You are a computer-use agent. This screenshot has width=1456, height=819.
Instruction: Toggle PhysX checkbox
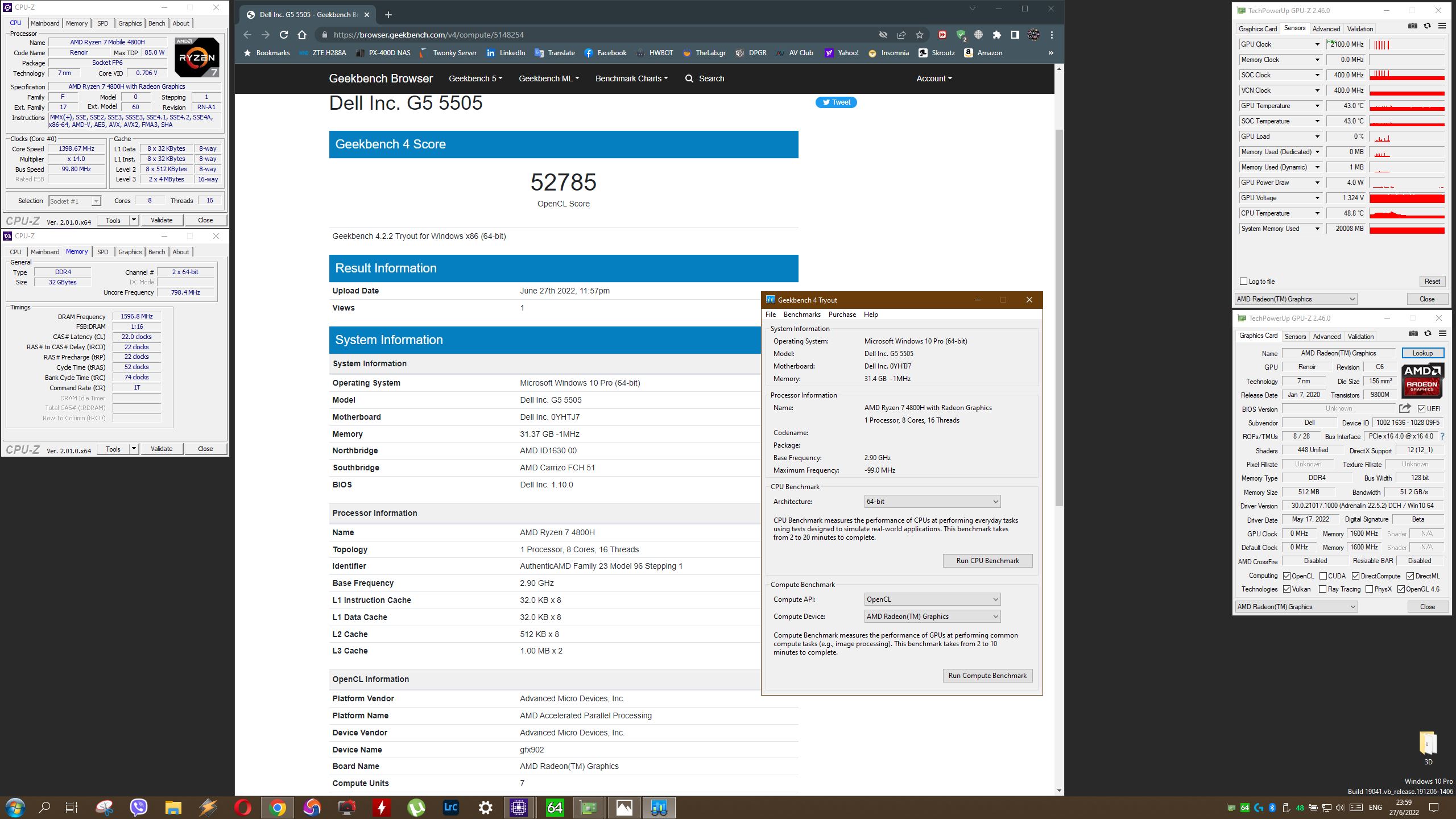1370,589
